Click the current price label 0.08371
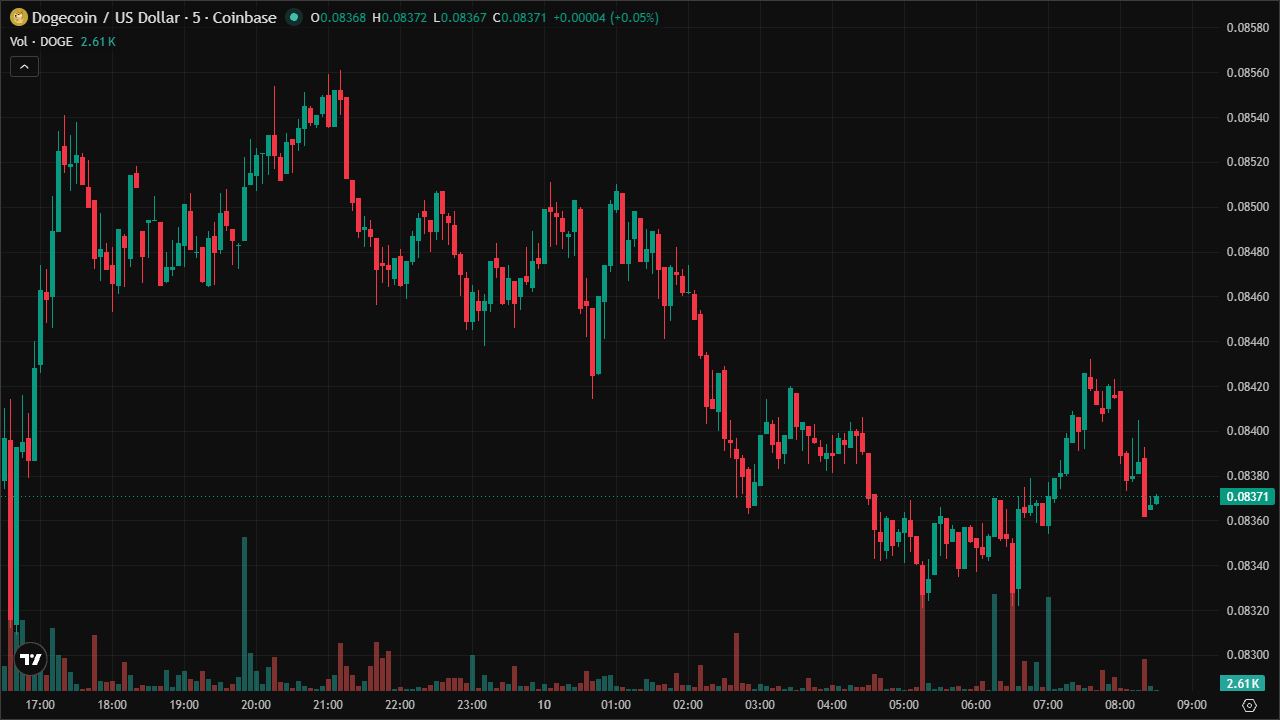This screenshot has height=720, width=1280. (x=1247, y=496)
